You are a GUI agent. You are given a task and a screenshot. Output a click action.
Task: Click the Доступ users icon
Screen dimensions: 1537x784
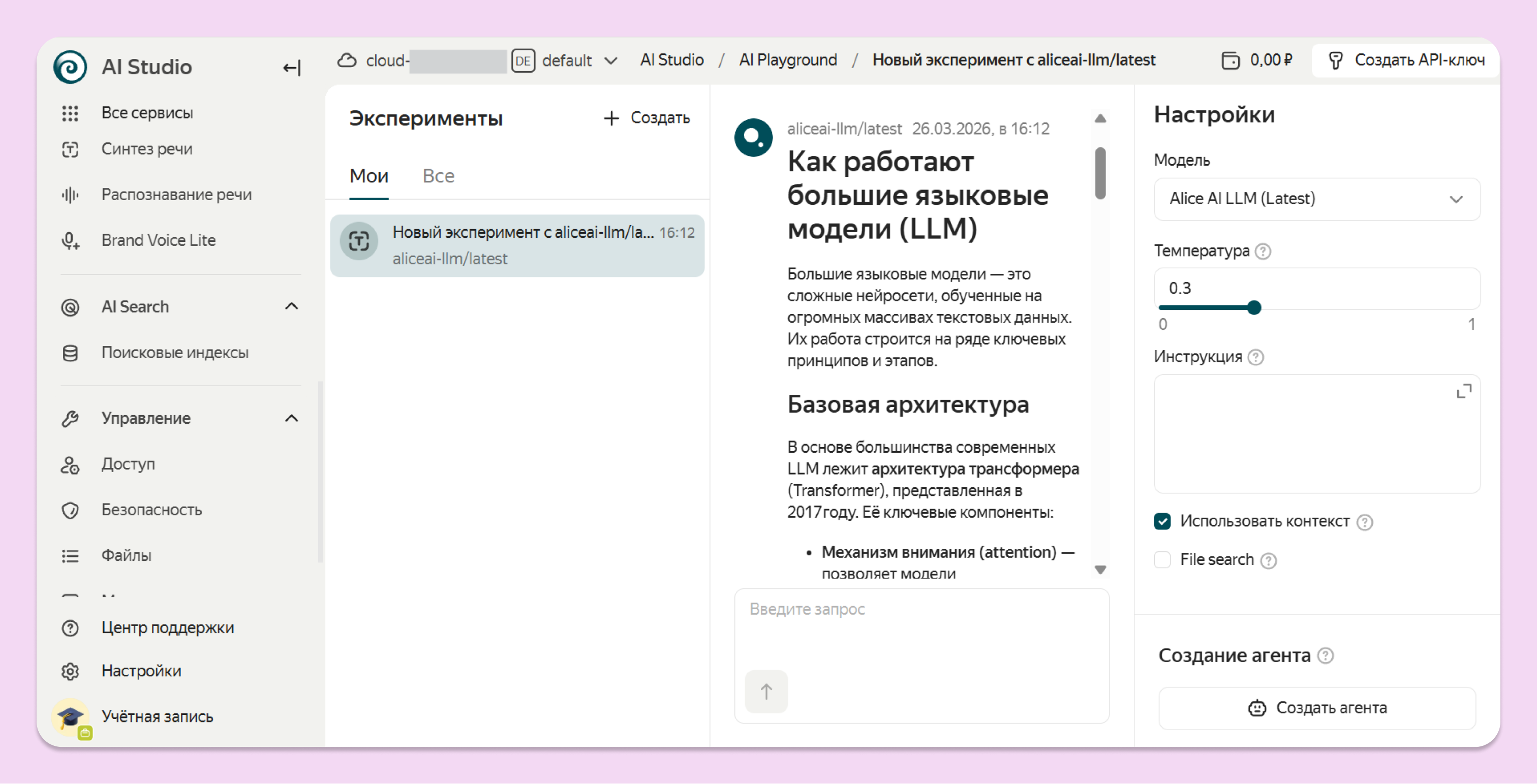70,465
